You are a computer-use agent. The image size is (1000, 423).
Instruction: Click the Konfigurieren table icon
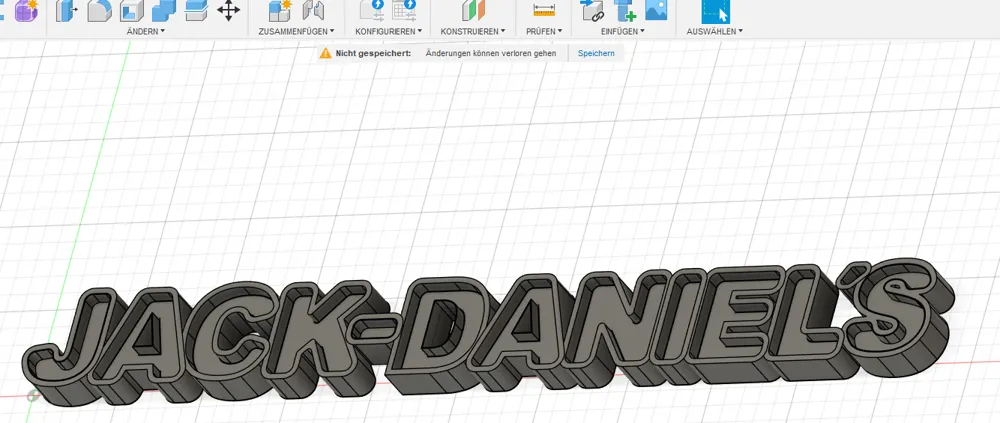click(404, 10)
